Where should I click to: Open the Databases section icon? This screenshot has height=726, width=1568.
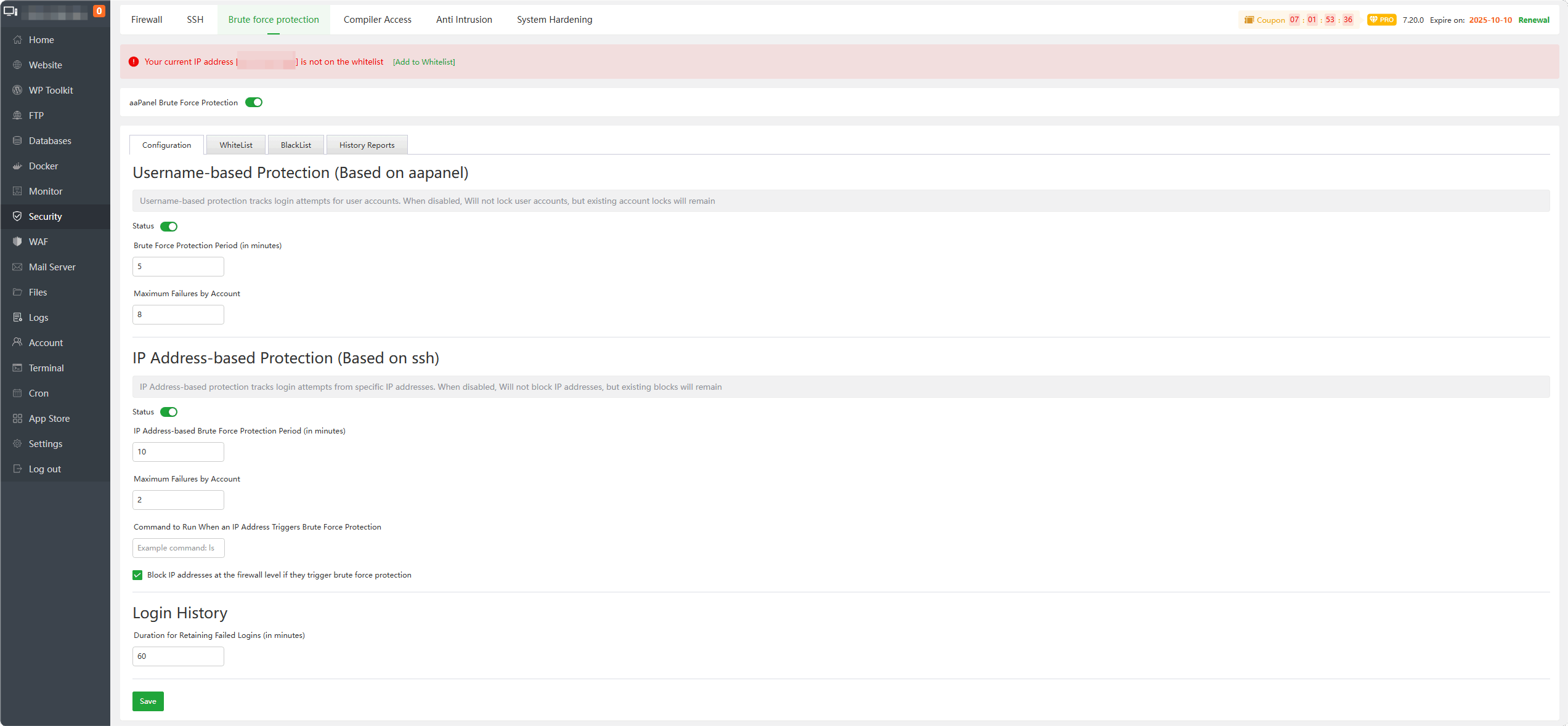pyautogui.click(x=17, y=140)
